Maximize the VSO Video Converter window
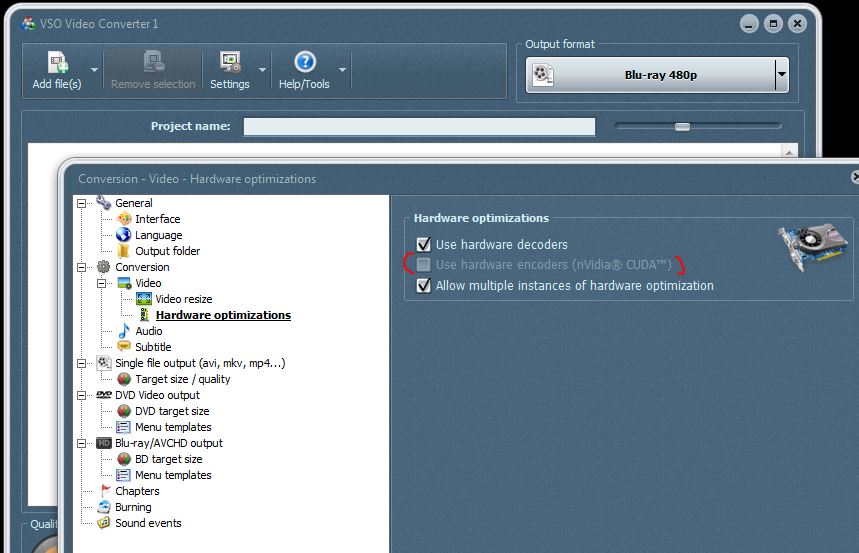This screenshot has width=859, height=553. pos(774,24)
